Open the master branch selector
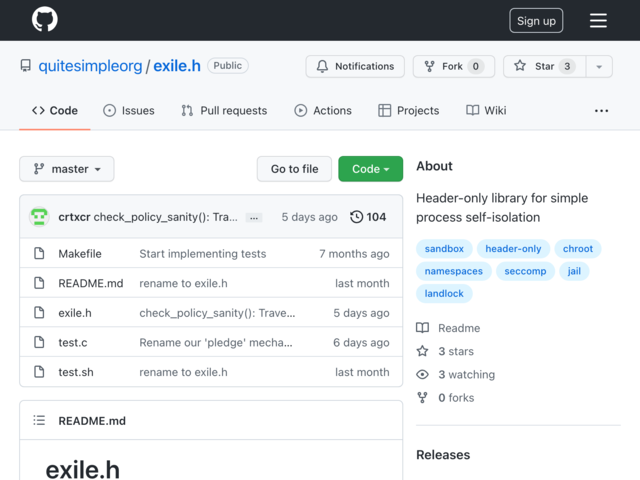This screenshot has height=480, width=640. (67, 169)
